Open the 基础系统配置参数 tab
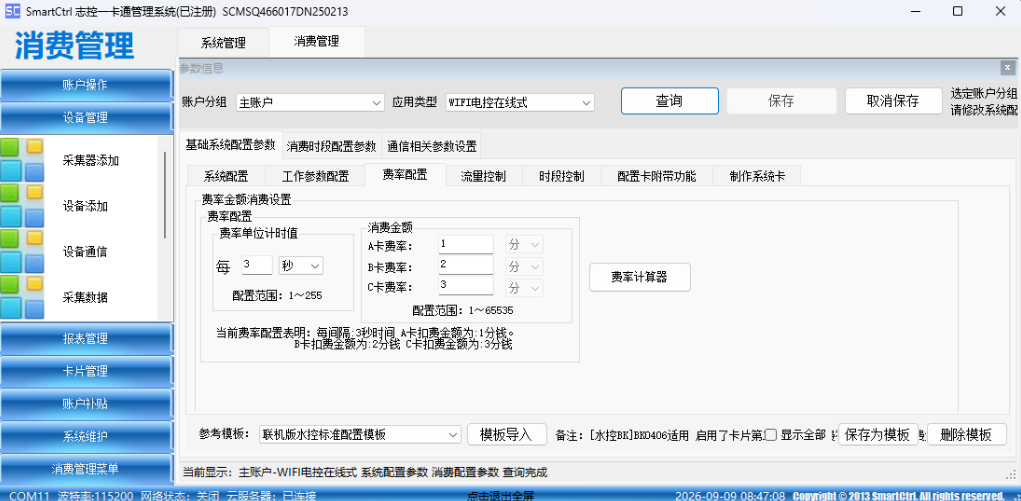 [231, 145]
